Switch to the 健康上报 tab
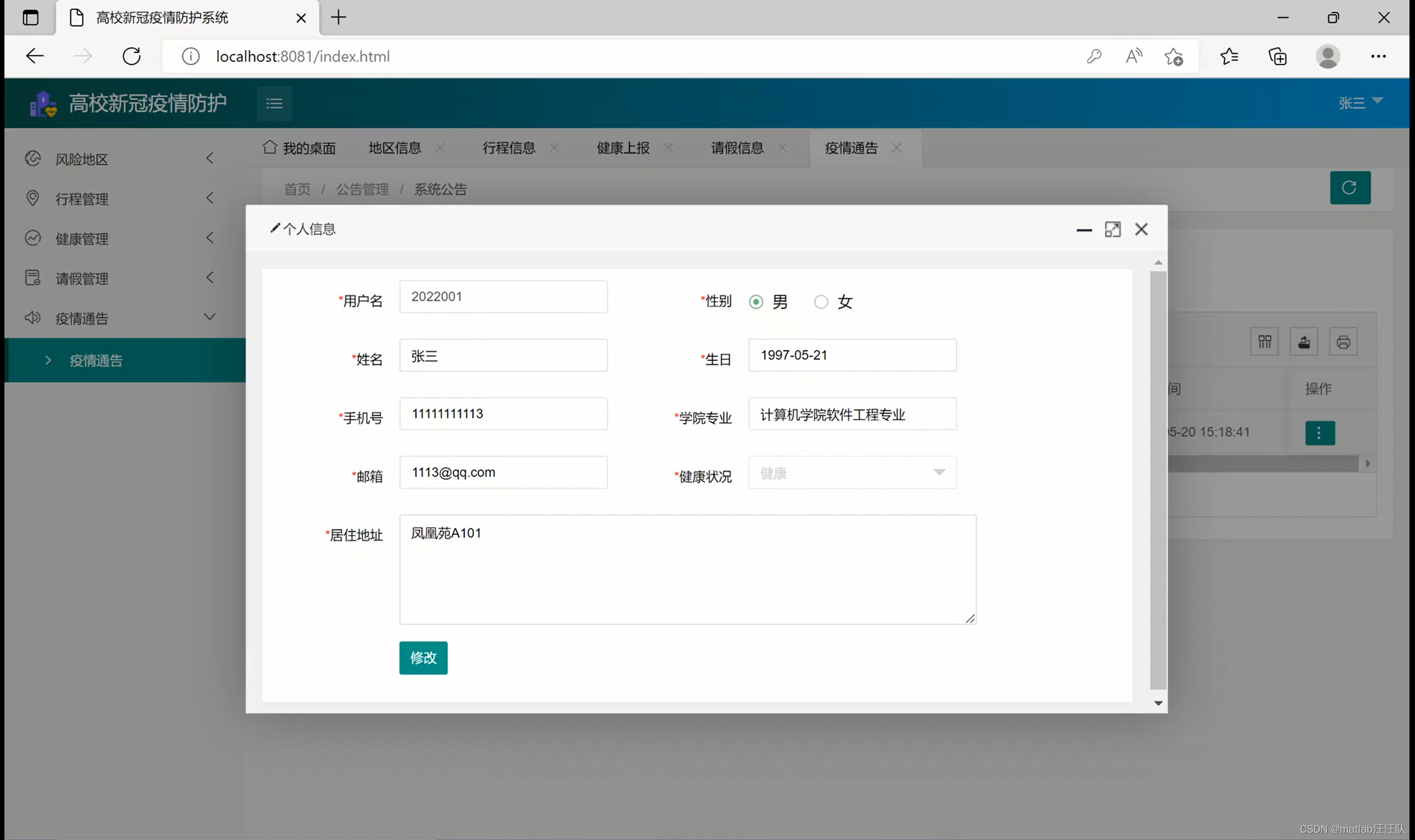The width and height of the screenshot is (1415, 840). point(622,148)
